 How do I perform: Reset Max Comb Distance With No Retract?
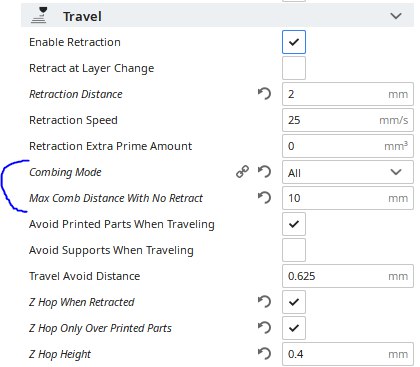pyautogui.click(x=264, y=198)
